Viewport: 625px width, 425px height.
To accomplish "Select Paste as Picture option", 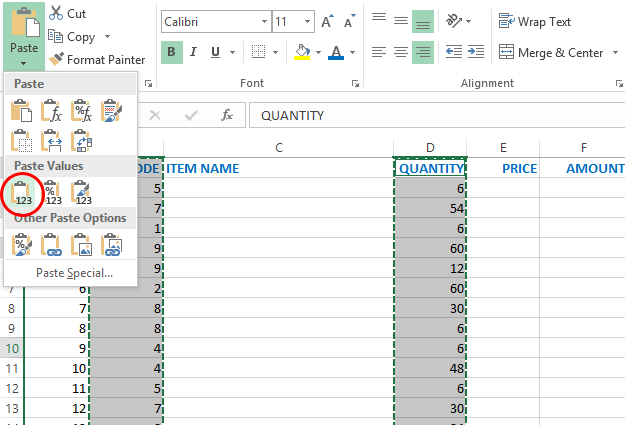I will (82, 244).
